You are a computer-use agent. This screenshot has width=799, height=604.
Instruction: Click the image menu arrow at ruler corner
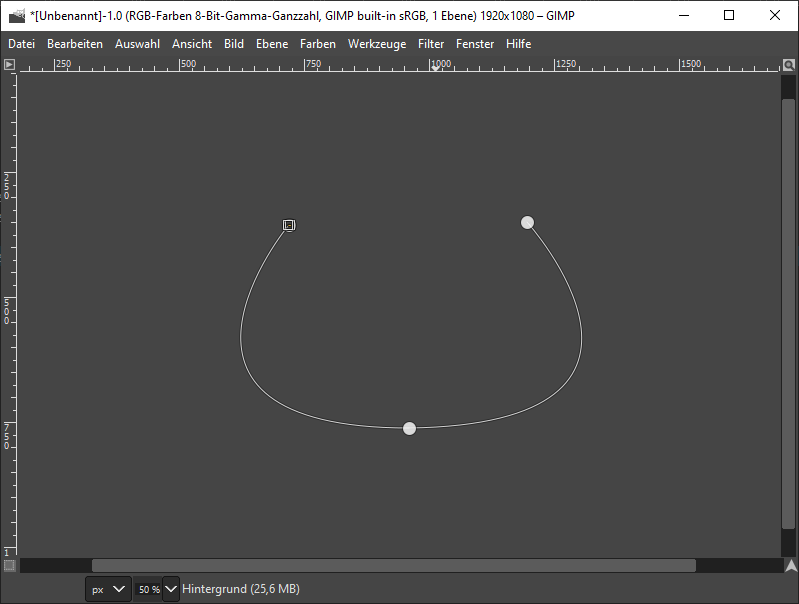(9, 64)
